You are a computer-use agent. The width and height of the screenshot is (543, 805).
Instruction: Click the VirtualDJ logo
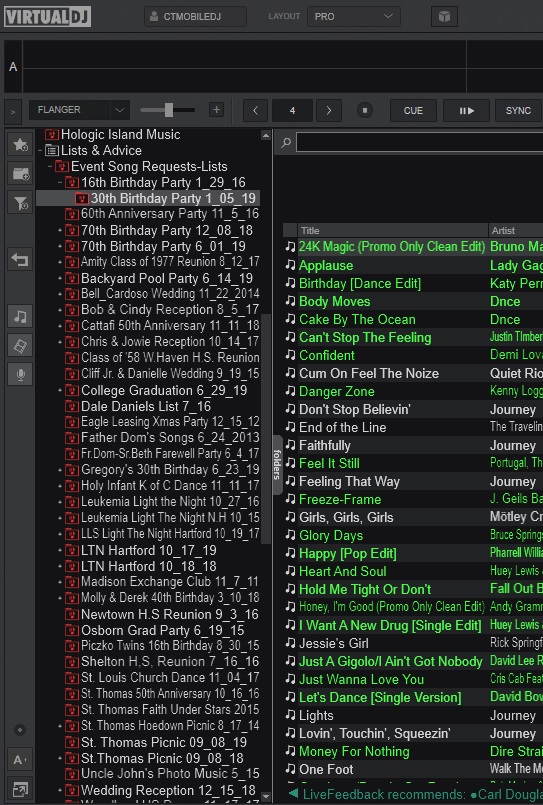click(47, 16)
